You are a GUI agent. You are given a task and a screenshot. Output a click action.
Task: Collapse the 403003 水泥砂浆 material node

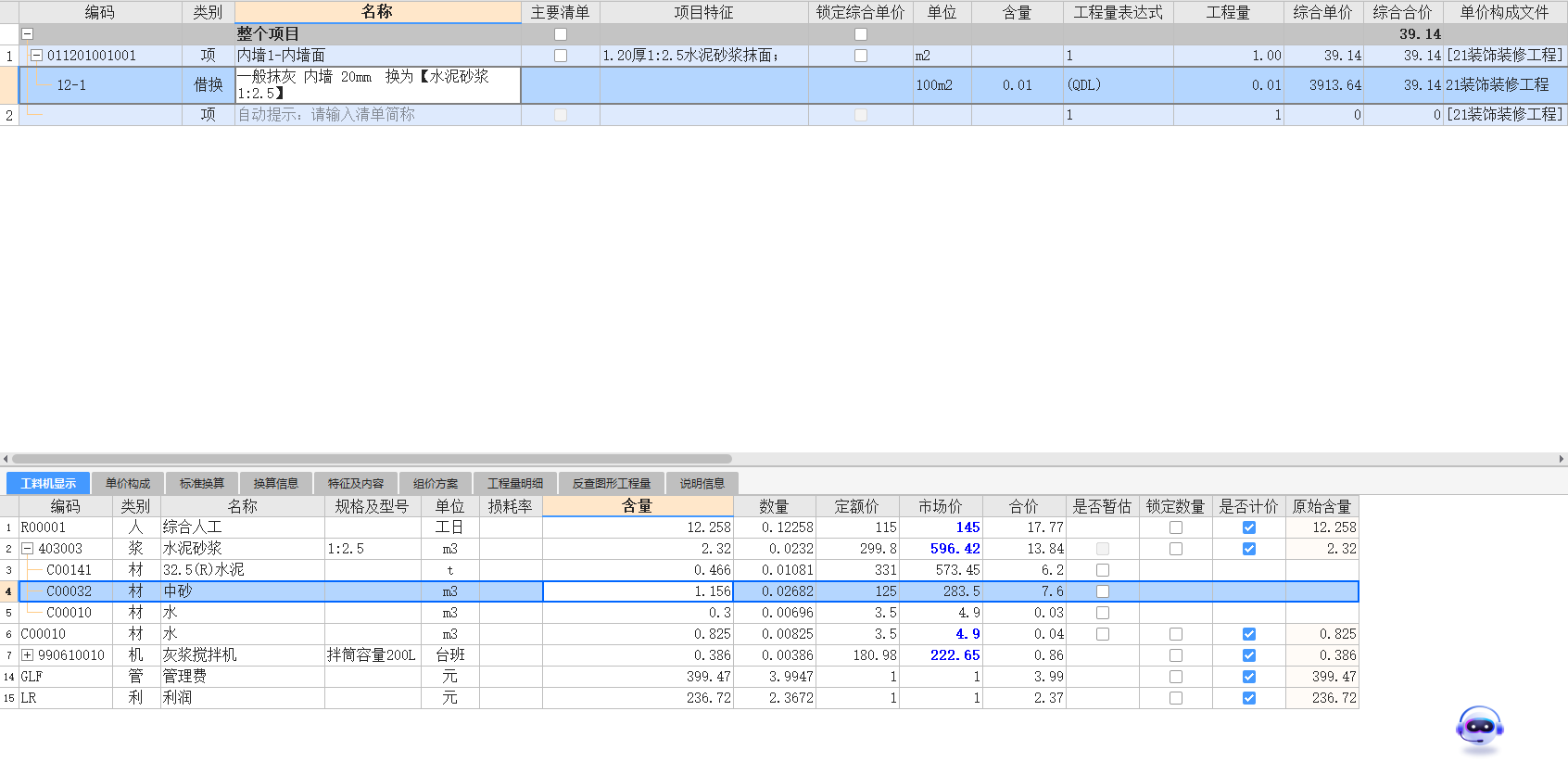(x=28, y=549)
